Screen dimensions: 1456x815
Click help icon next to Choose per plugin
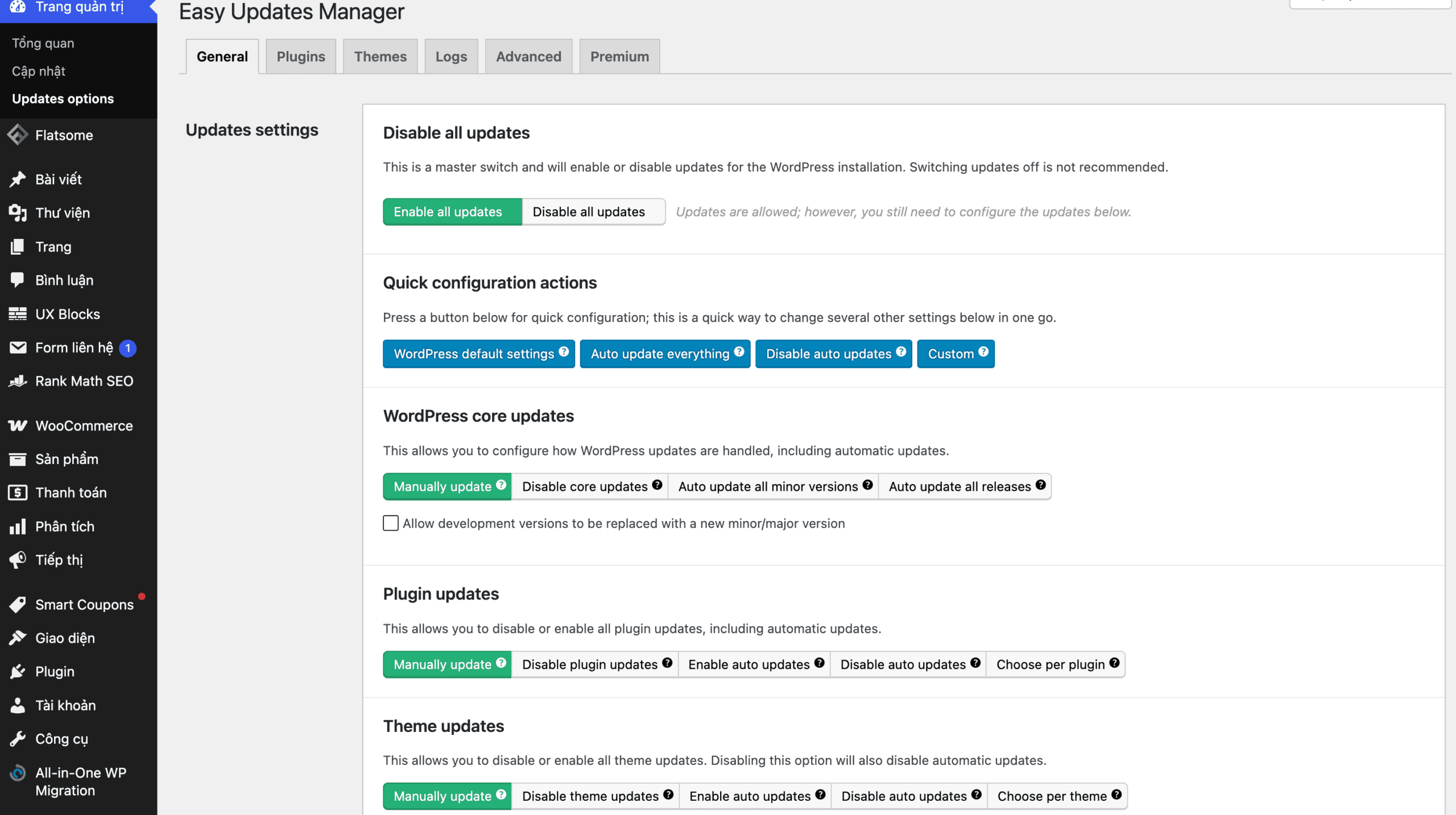pos(1114,663)
